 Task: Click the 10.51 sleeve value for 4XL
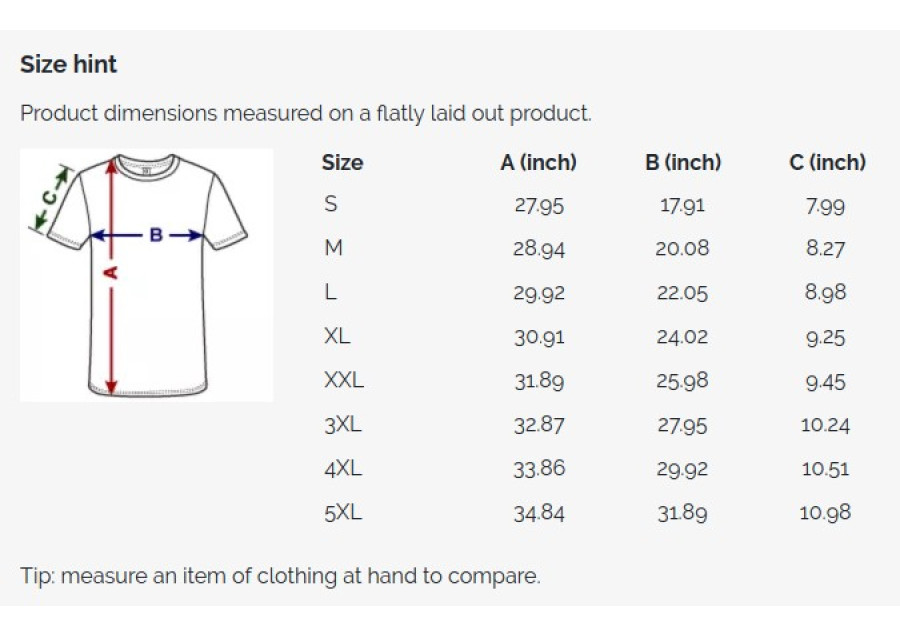[x=825, y=469]
